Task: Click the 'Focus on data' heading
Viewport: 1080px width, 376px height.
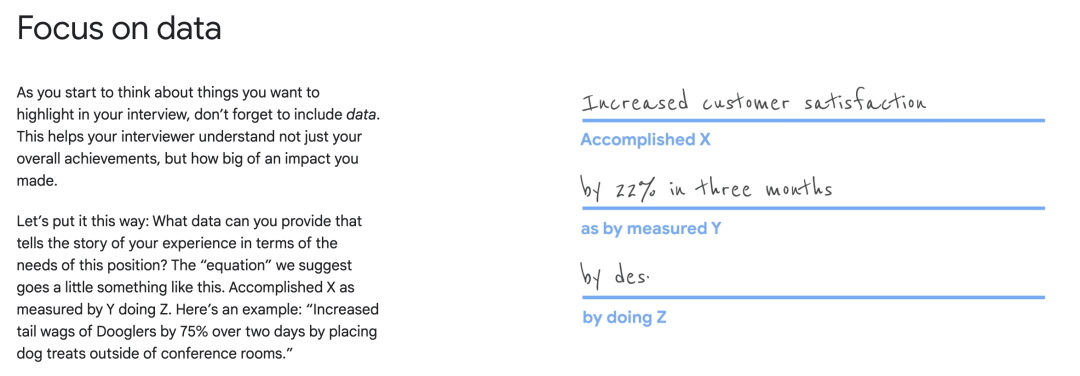Action: tap(118, 30)
